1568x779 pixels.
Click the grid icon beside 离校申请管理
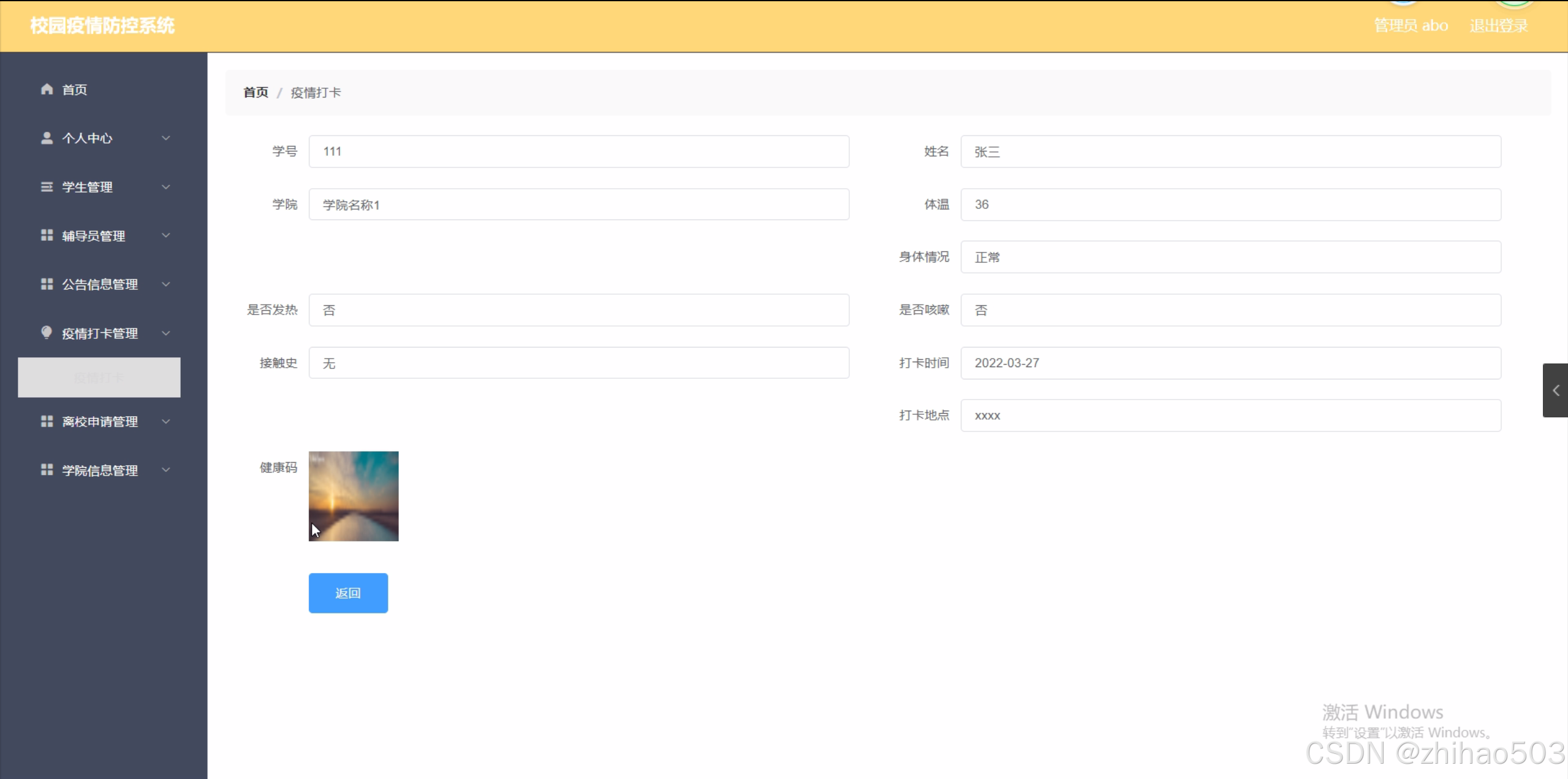pos(47,421)
